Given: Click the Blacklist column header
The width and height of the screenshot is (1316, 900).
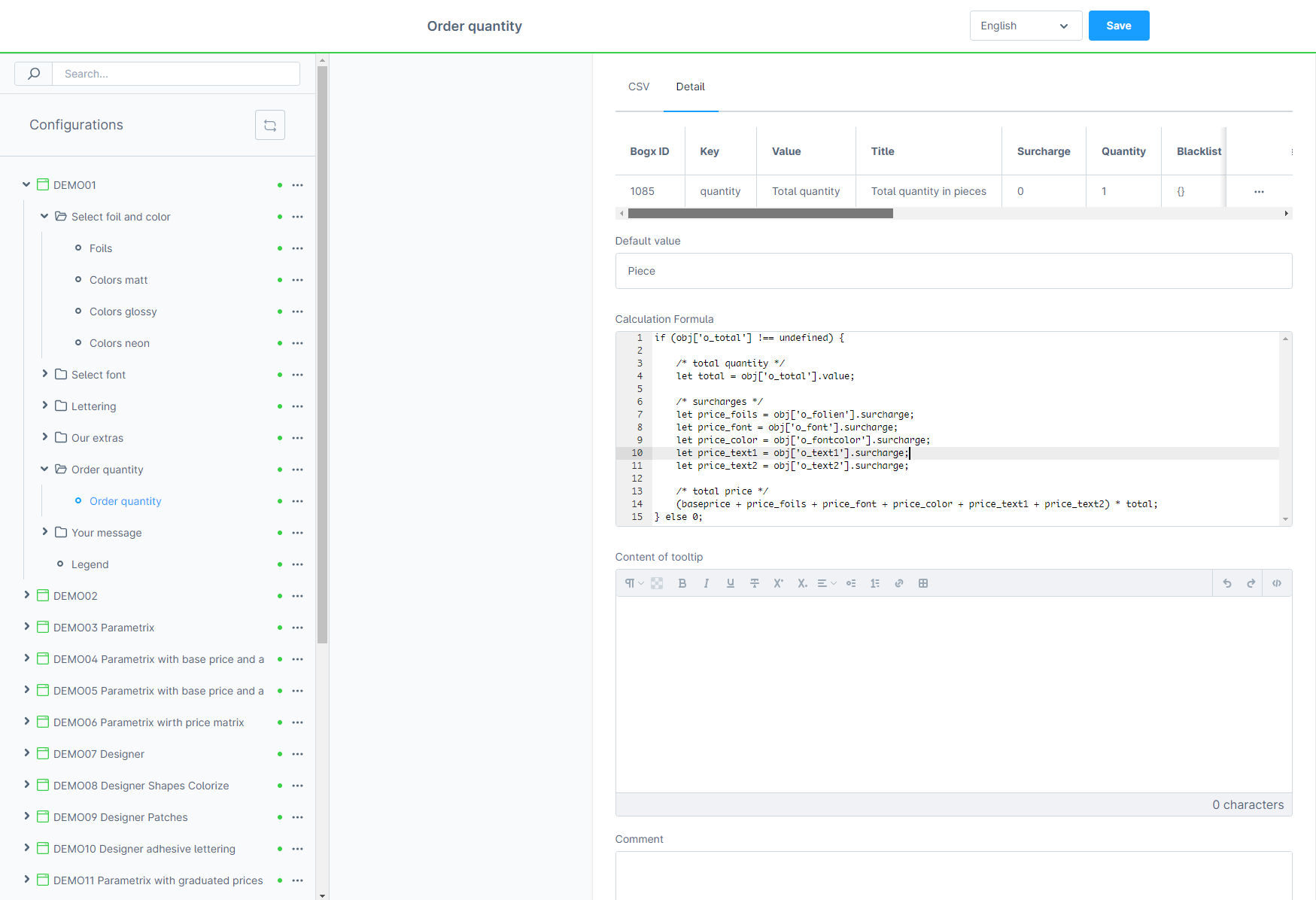Looking at the screenshot, I should [1199, 151].
